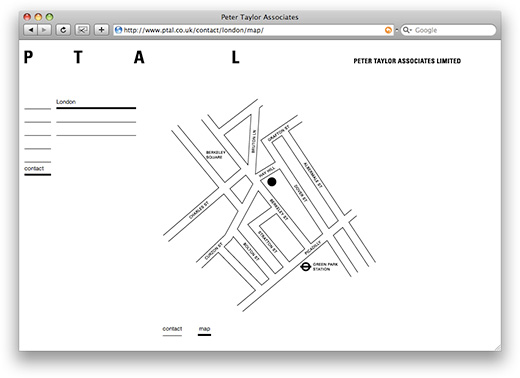Screen dimensions: 520x378
Task: Add a bookmark with the plus button
Action: click(101, 30)
